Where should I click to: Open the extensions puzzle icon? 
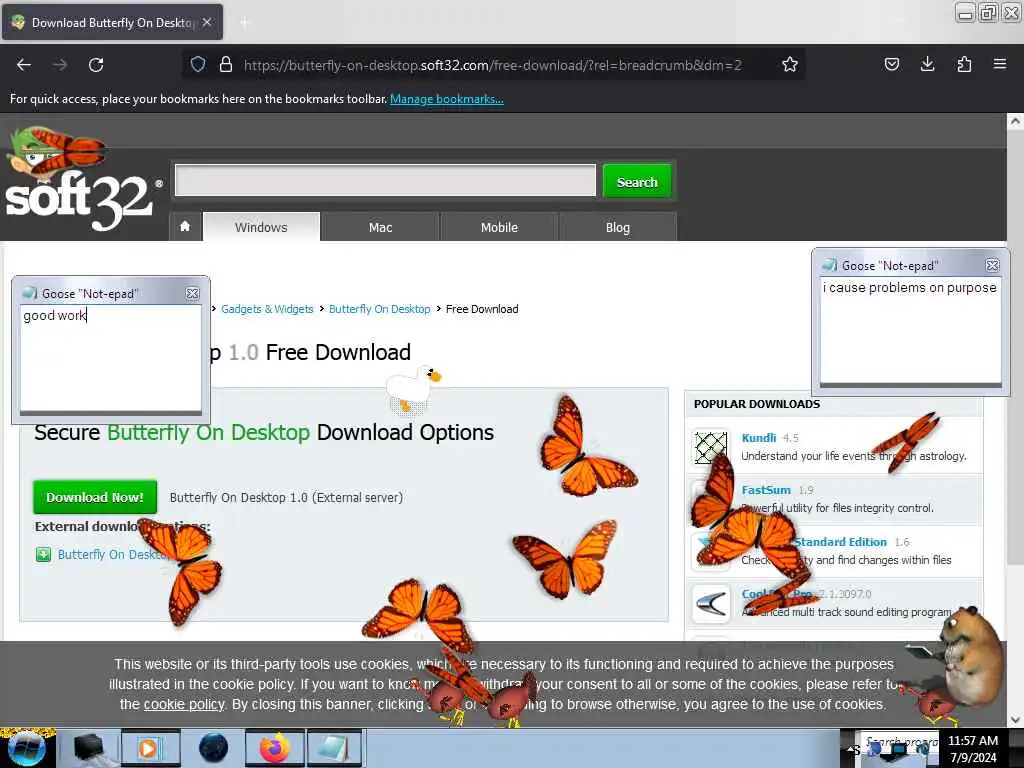[964, 64]
